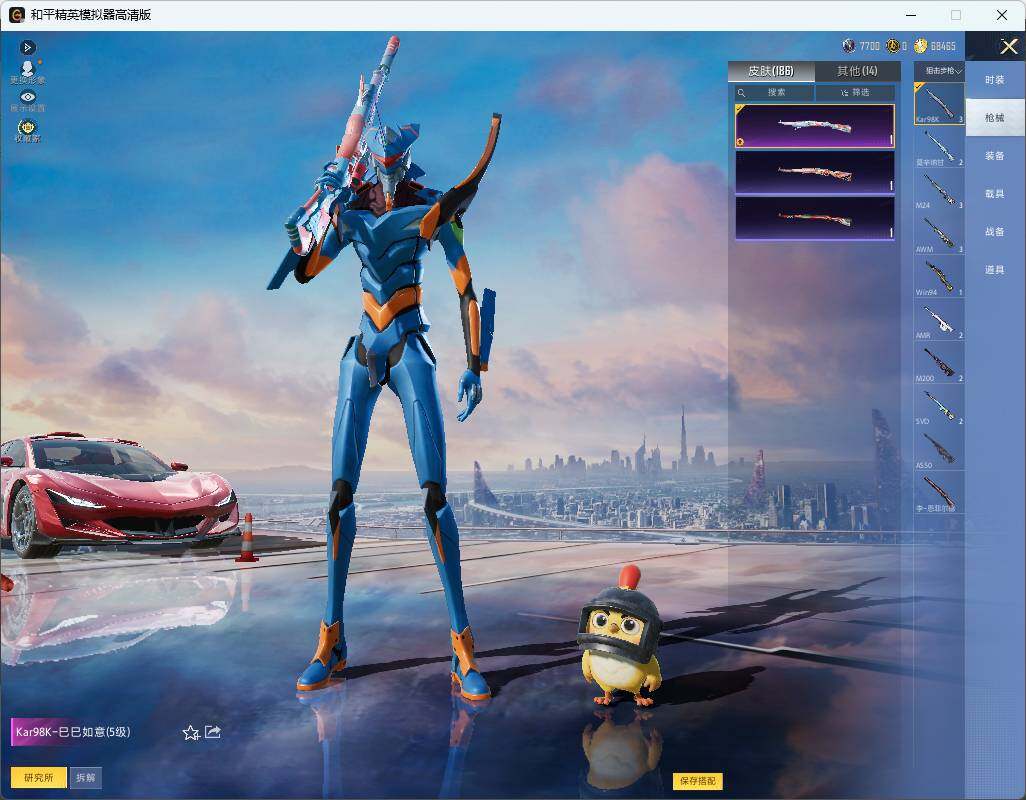
Task: Click the Kar98K-巳巳如意(5级) skin name label
Action: pyautogui.click(x=73, y=732)
